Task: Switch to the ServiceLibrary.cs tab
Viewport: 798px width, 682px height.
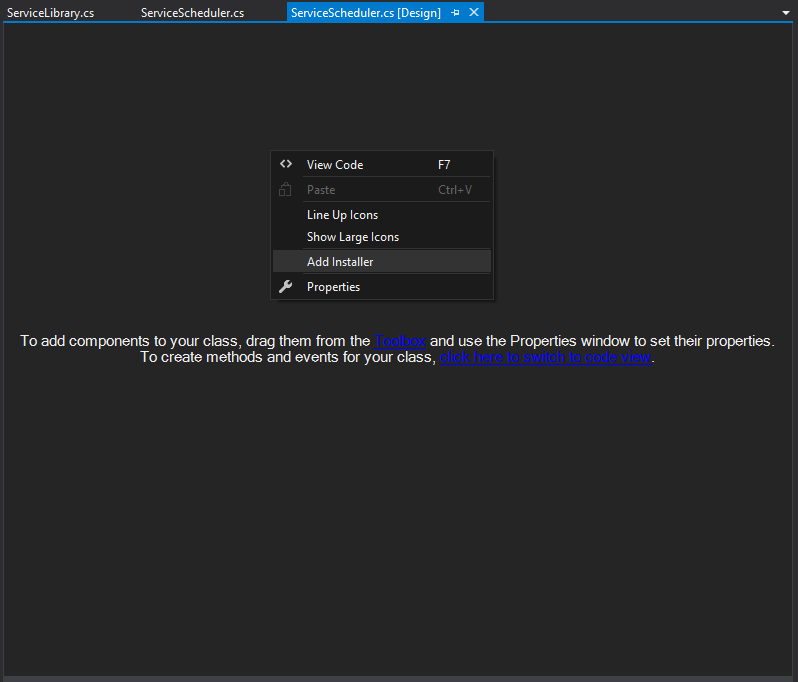Action: (x=50, y=12)
